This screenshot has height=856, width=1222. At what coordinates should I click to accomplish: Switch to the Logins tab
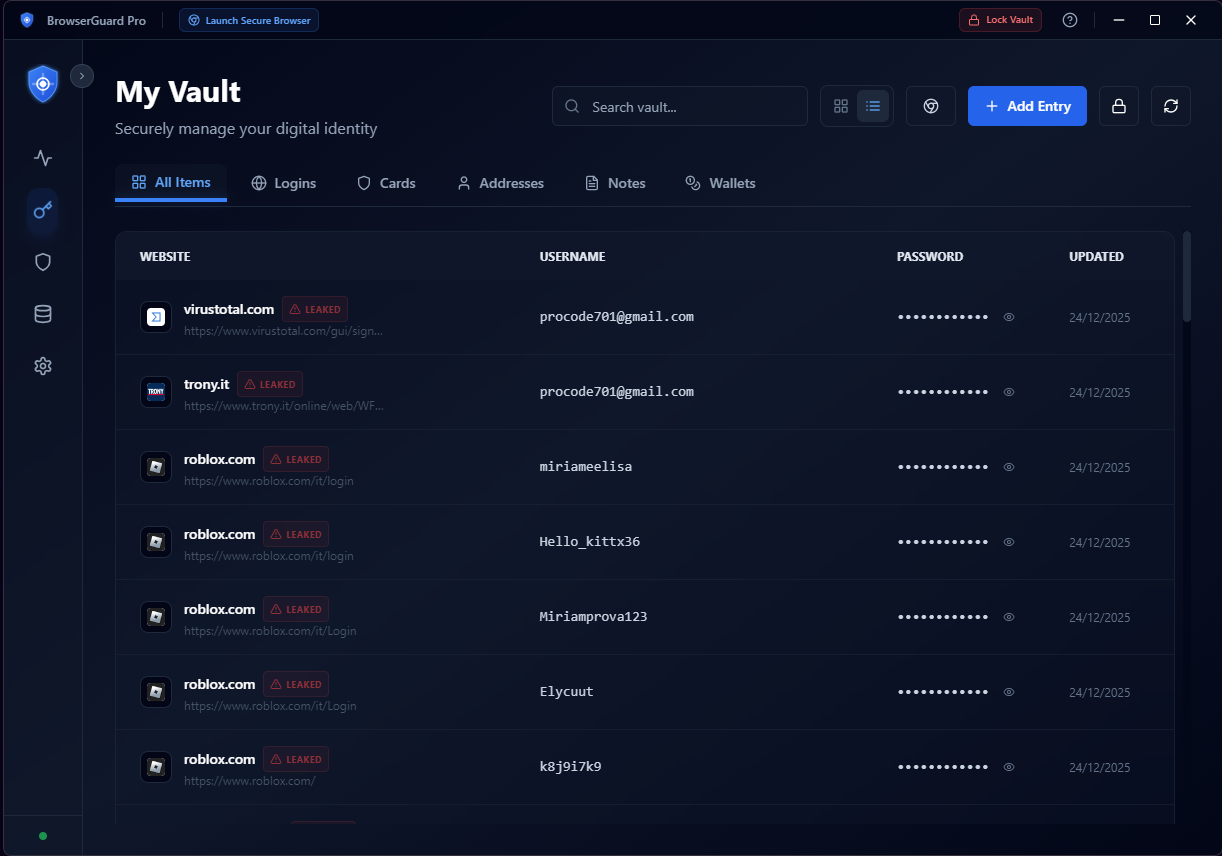(x=283, y=183)
